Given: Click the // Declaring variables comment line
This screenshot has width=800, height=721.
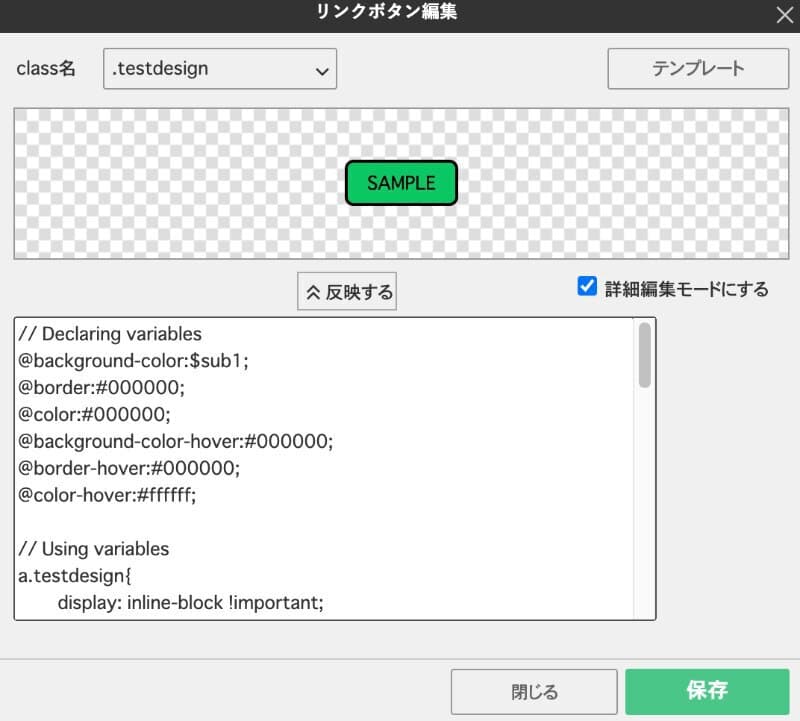Looking at the screenshot, I should (x=110, y=334).
